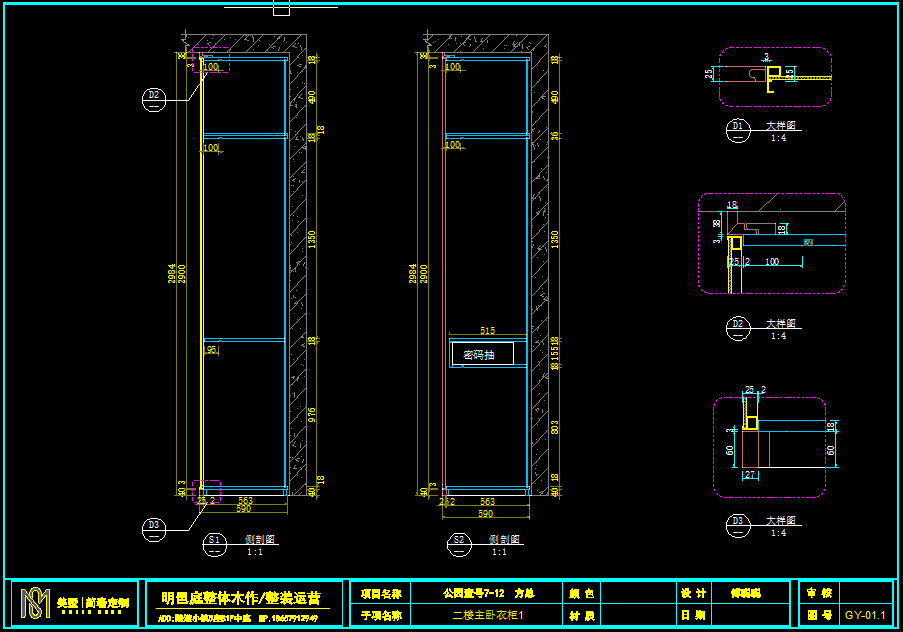The width and height of the screenshot is (903, 632).
Task: Click the 2984 overall height dimension on S1
Action: (x=172, y=274)
